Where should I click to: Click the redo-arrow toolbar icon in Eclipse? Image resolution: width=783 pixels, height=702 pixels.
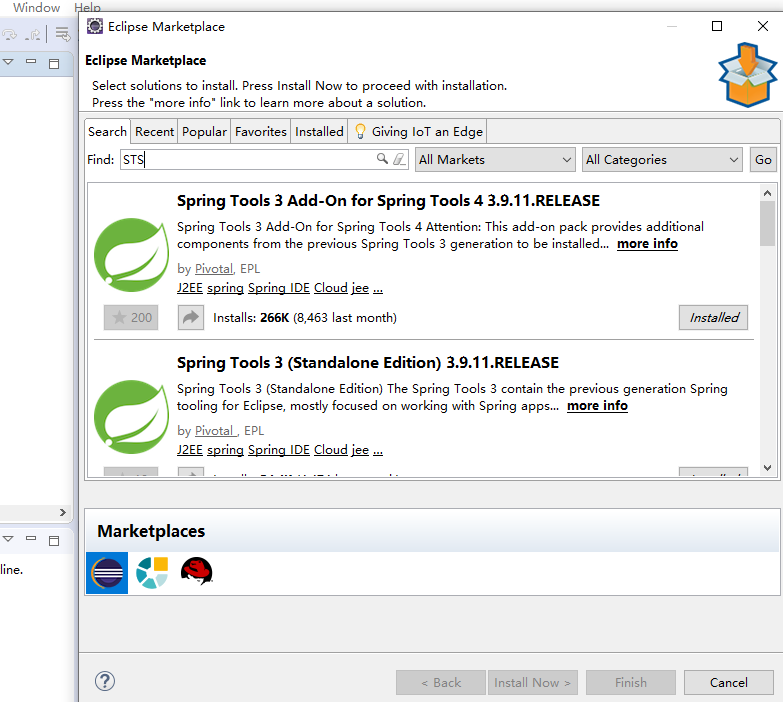point(9,34)
